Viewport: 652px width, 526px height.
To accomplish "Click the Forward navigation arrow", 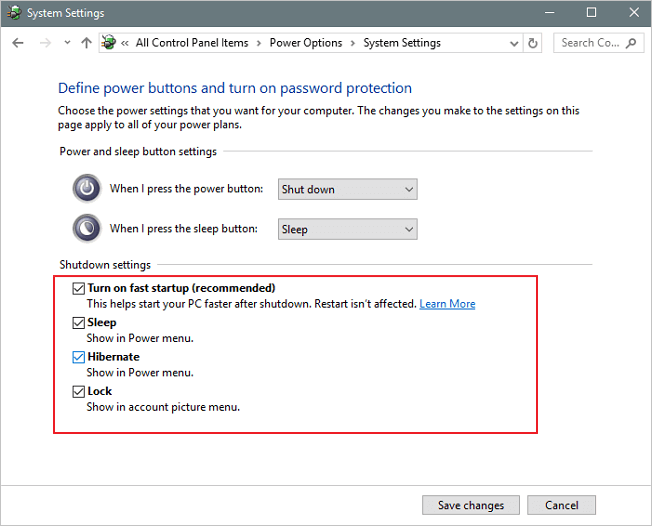I will pyautogui.click(x=44, y=43).
